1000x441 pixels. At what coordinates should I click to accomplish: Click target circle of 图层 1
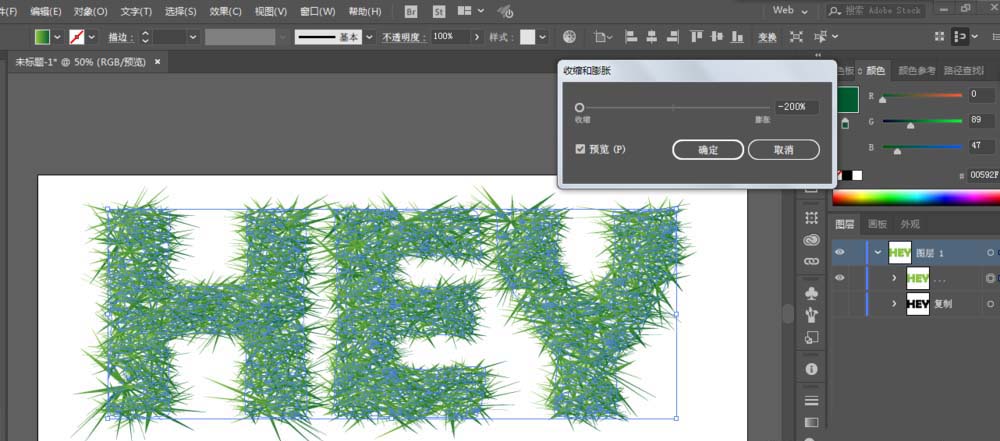coord(990,253)
